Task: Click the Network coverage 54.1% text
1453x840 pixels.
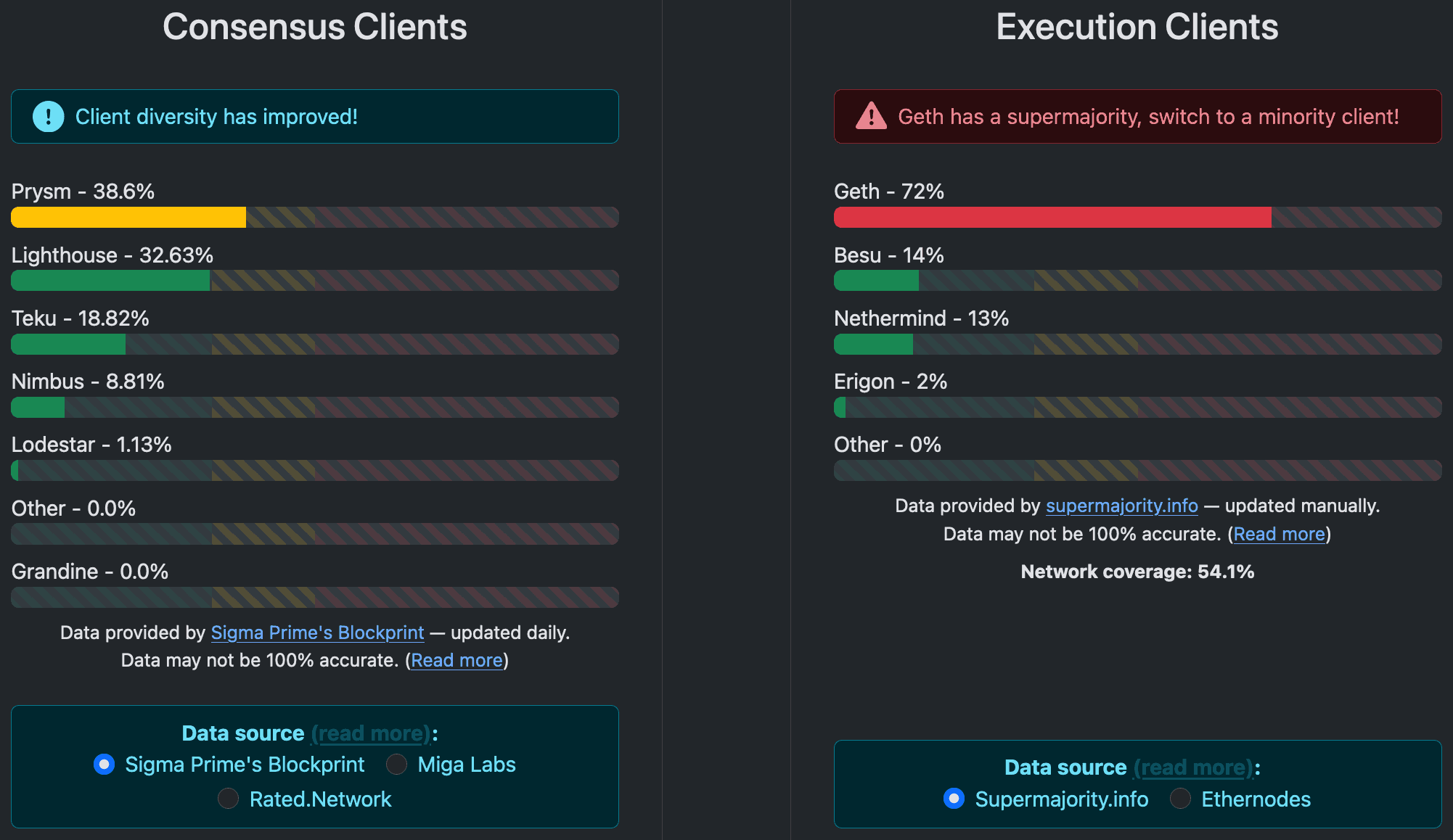Action: 1137,572
